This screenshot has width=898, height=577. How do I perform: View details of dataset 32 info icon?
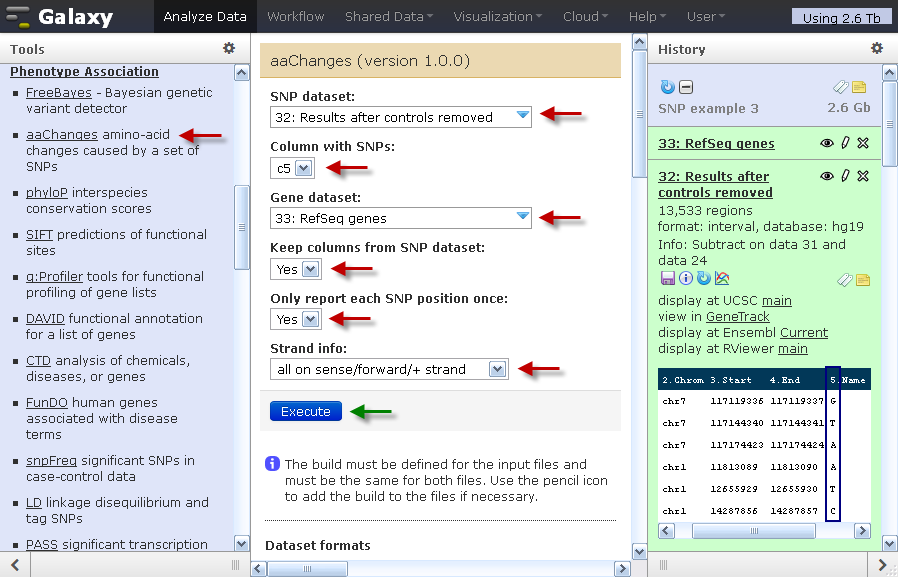pos(686,278)
